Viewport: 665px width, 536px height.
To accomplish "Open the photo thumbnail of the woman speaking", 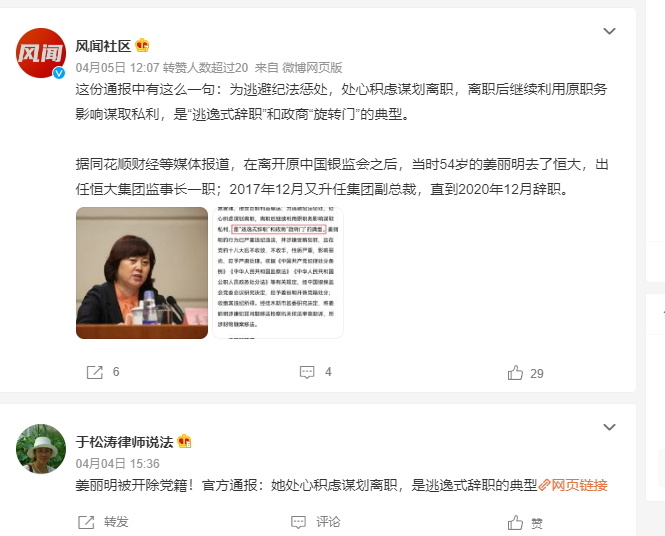I will (x=142, y=273).
